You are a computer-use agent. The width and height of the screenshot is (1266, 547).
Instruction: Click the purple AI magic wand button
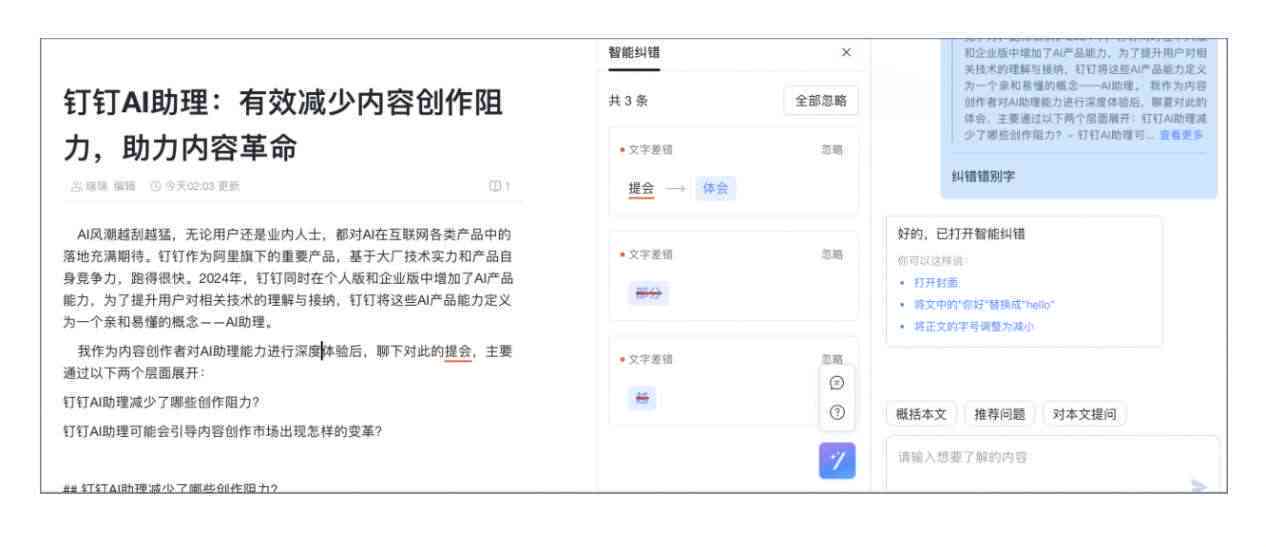tap(838, 460)
